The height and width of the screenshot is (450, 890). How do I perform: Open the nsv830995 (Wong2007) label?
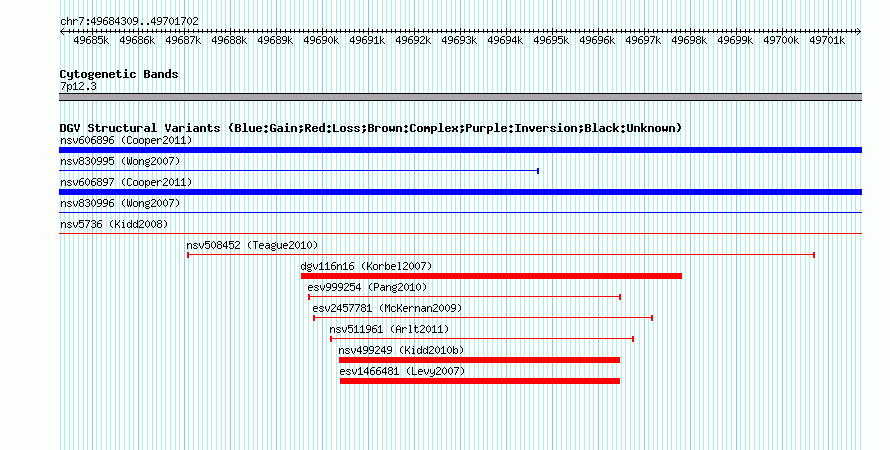tap(120, 161)
